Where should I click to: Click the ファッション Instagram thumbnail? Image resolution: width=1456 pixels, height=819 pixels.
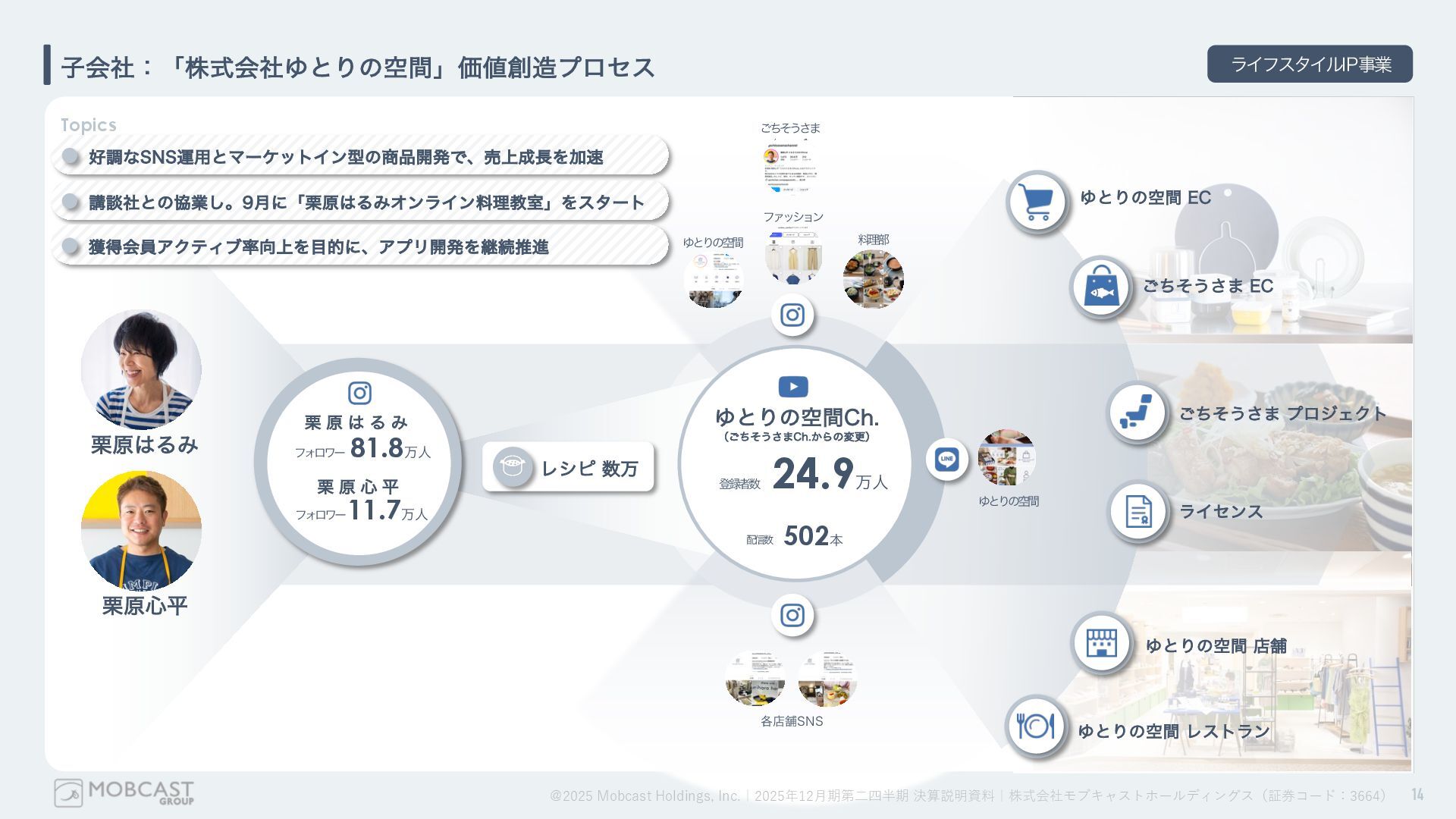coord(793,257)
